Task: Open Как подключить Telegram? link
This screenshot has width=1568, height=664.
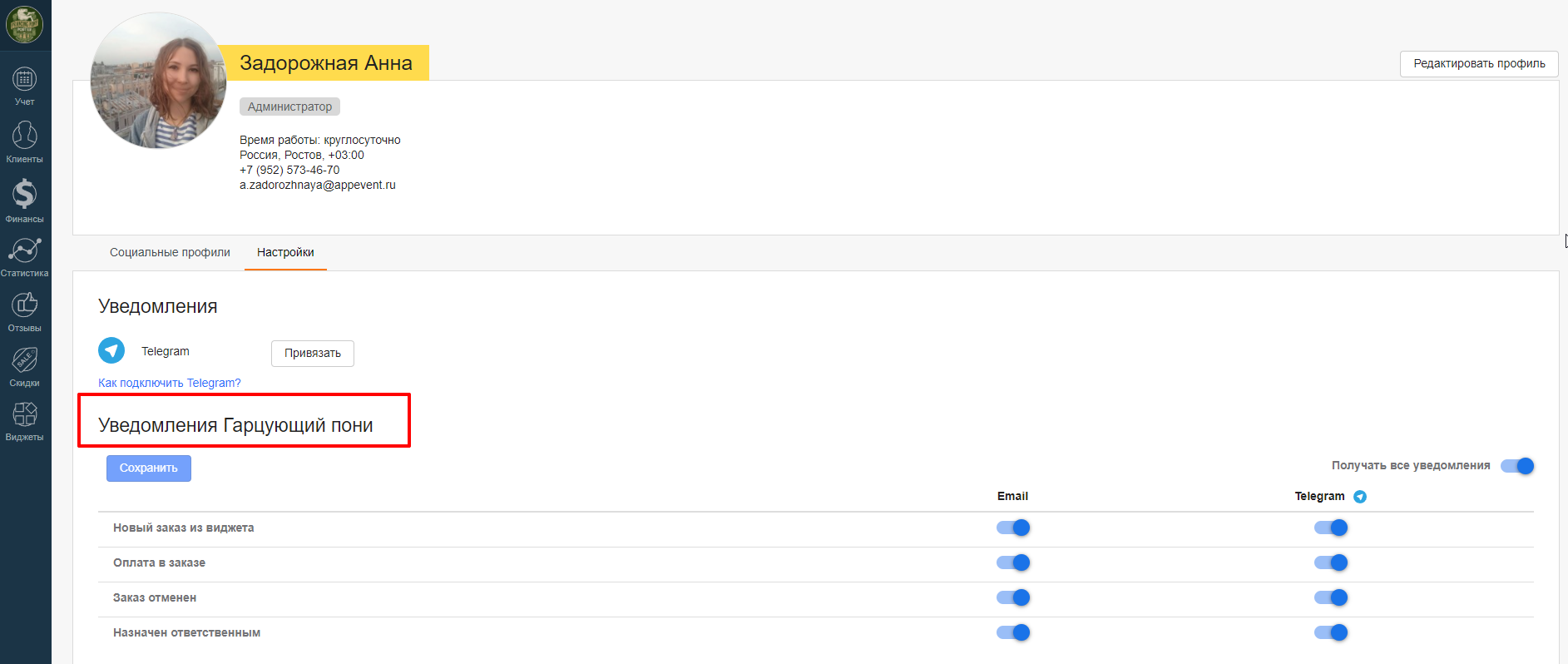Action: [170, 383]
